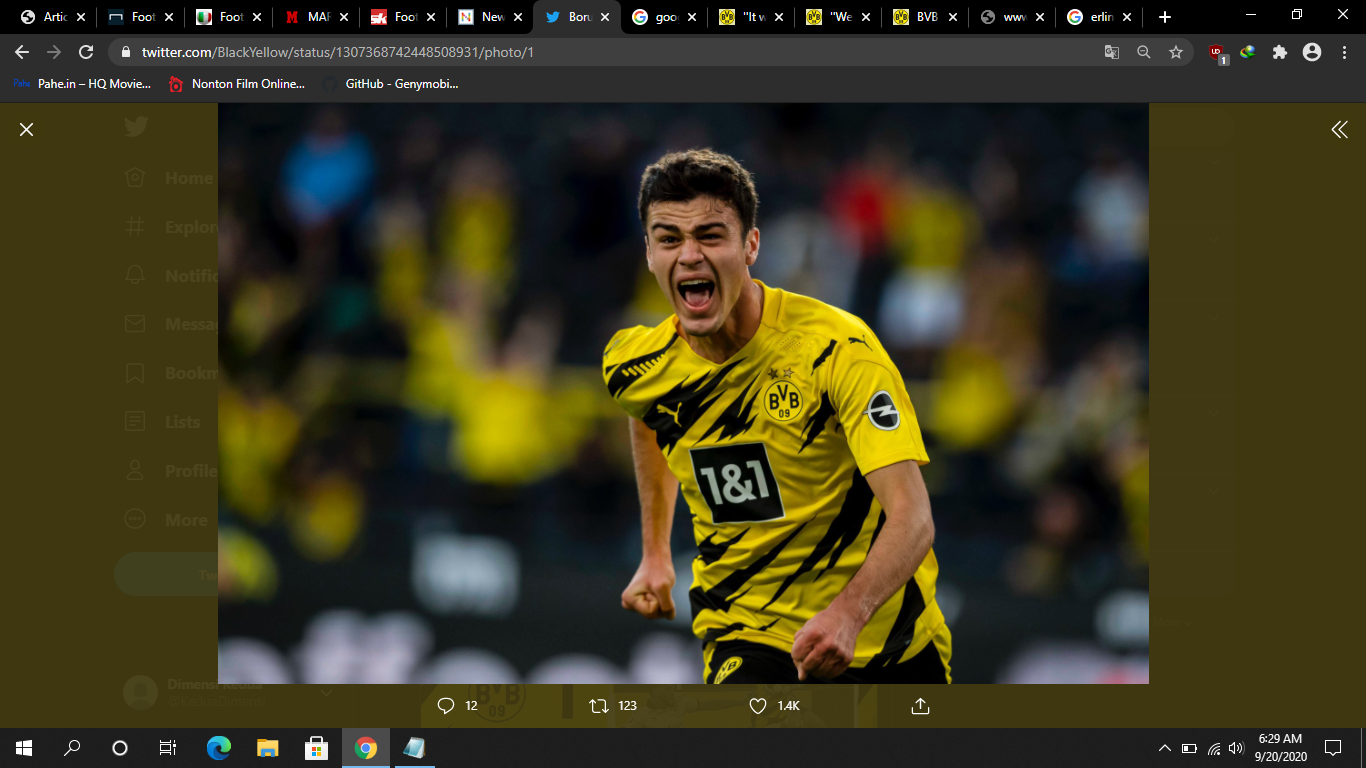Open Windows taskbar search
Viewport: 1366px width, 768px height.
pos(72,747)
